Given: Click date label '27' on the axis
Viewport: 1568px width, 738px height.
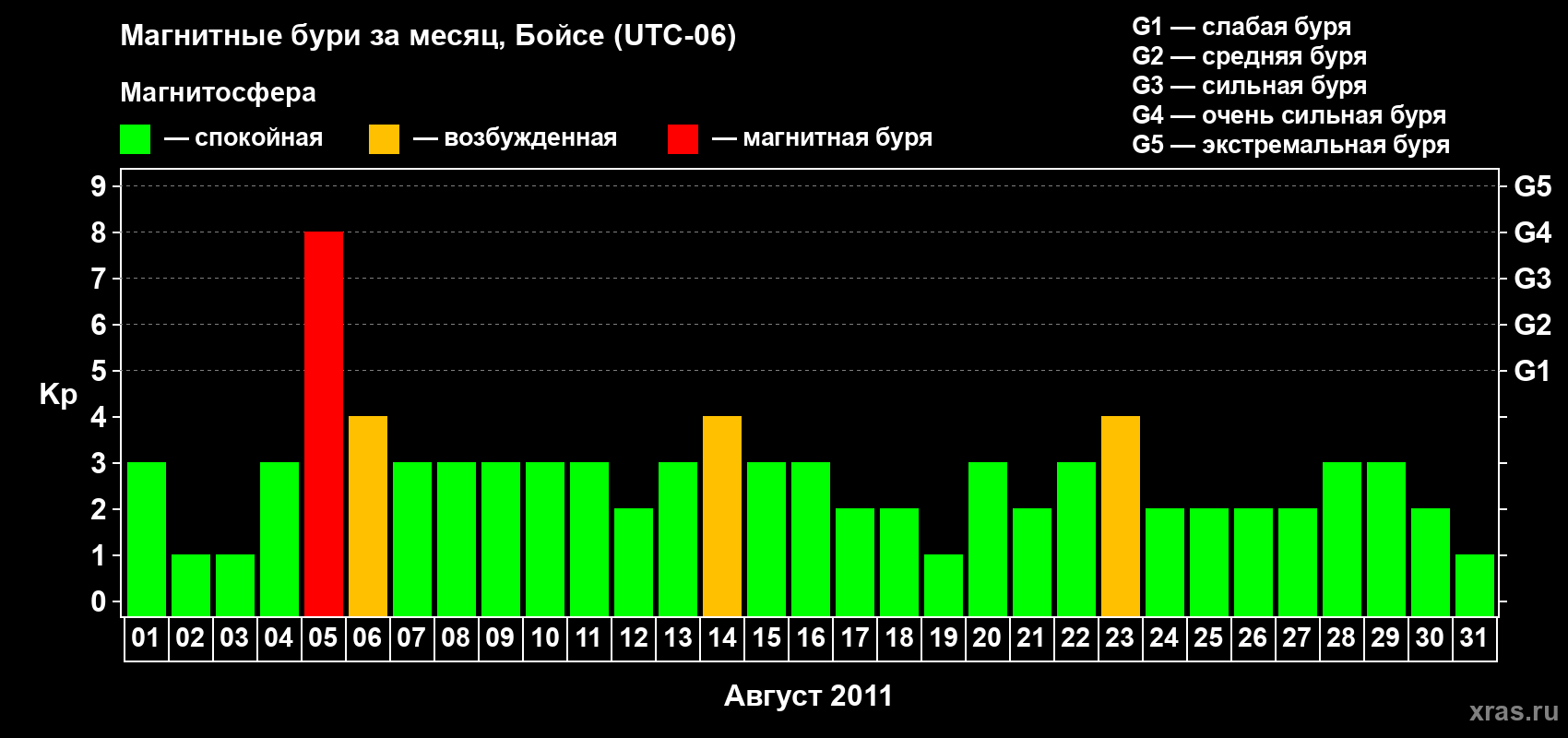Looking at the screenshot, I should click(x=1297, y=637).
